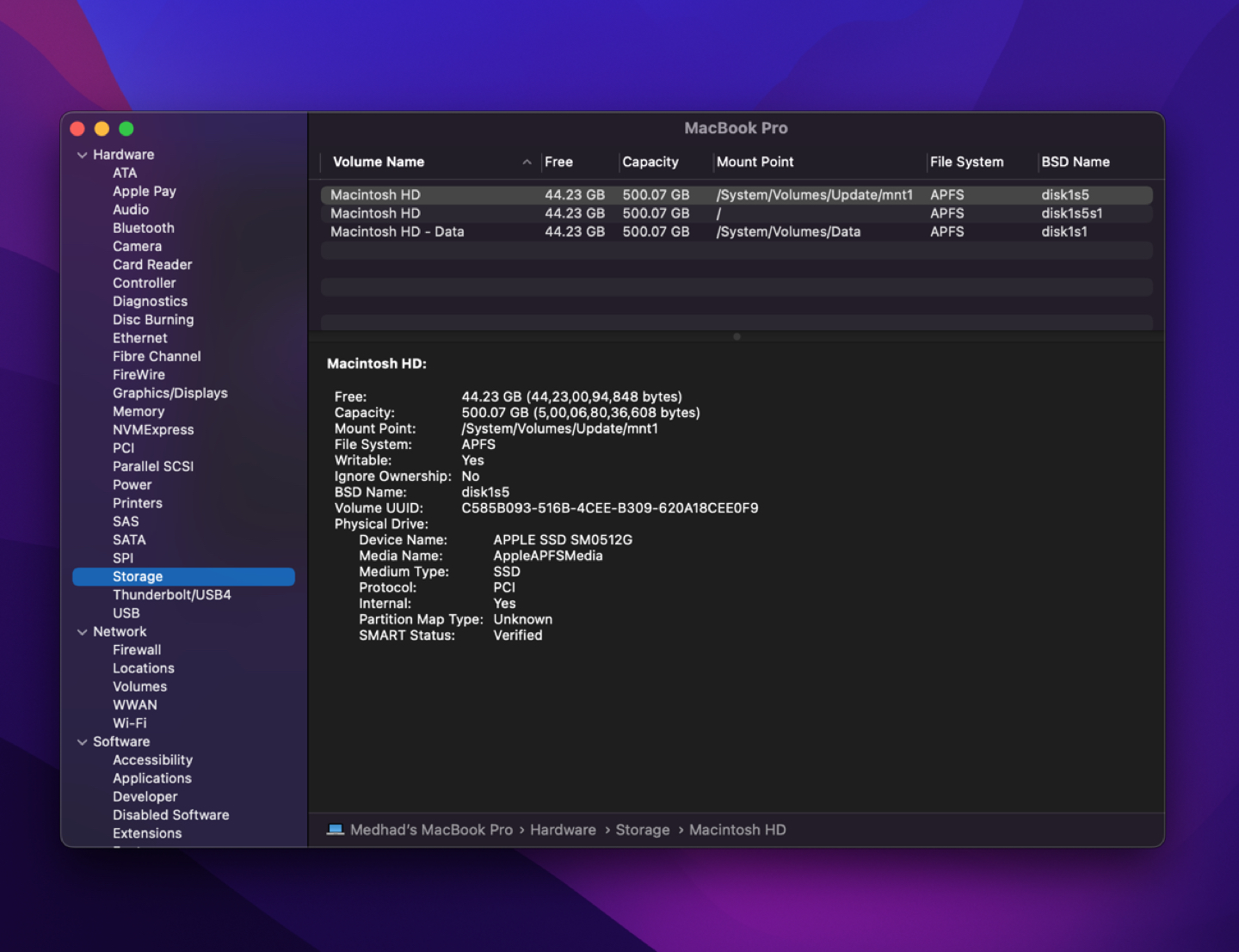Select SATA in the sidebar

click(x=129, y=540)
